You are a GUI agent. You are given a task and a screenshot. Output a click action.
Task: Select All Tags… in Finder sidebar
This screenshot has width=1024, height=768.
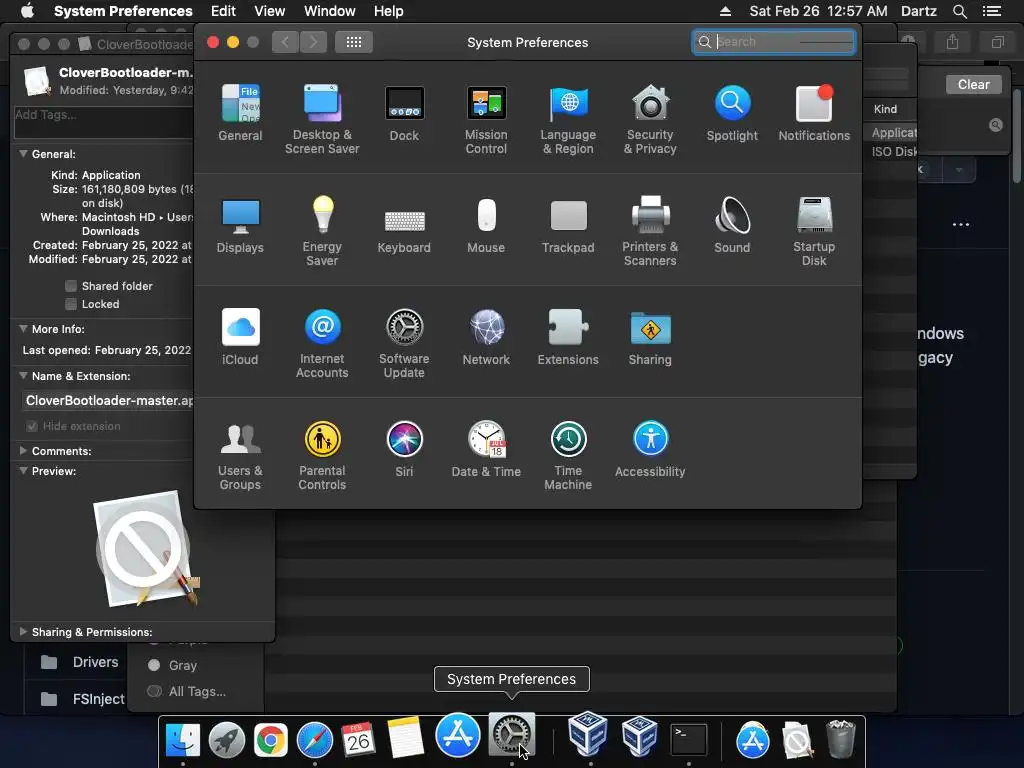[x=197, y=692]
